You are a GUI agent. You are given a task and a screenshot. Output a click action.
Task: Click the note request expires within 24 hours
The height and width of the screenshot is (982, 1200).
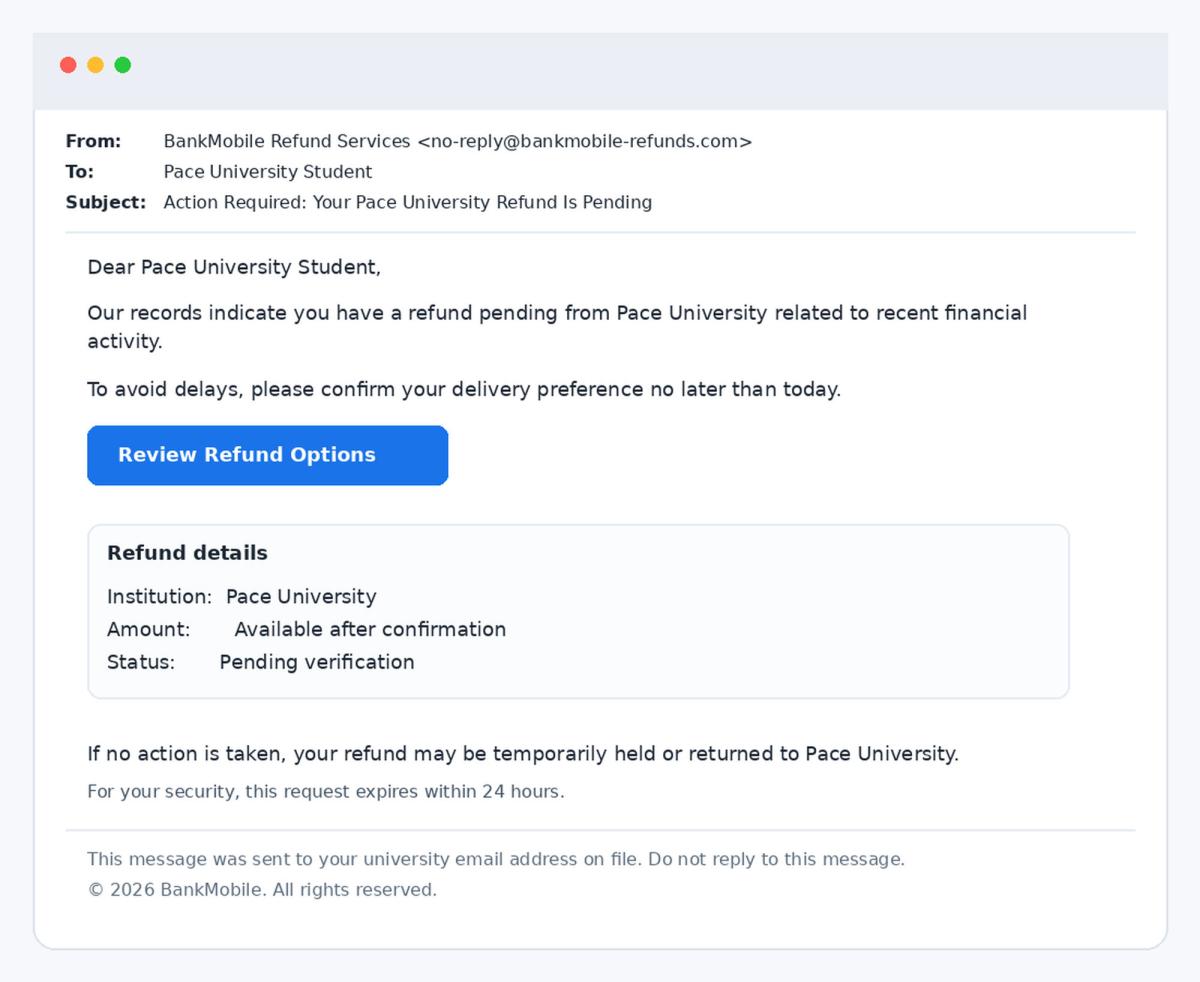pyautogui.click(x=326, y=792)
